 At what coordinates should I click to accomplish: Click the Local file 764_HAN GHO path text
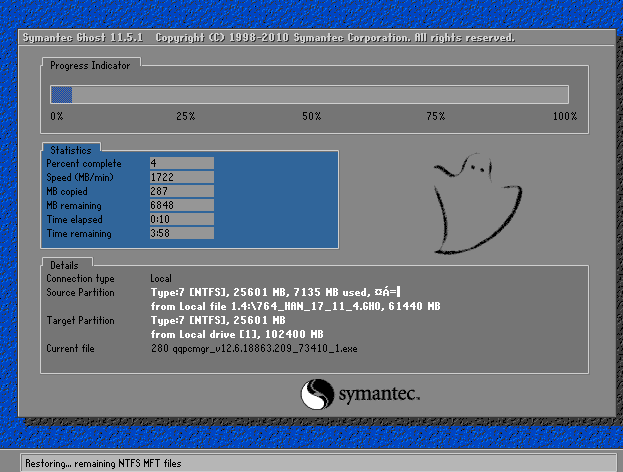coord(296,306)
